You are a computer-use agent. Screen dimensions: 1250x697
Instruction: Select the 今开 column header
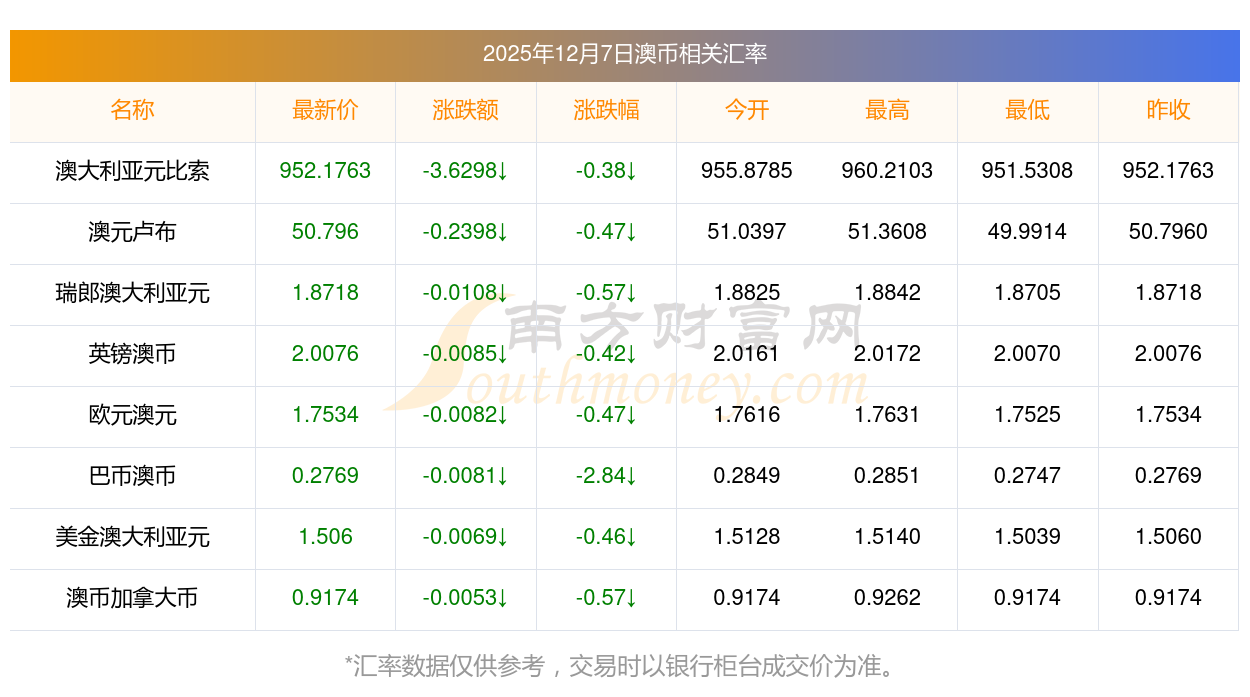(747, 110)
